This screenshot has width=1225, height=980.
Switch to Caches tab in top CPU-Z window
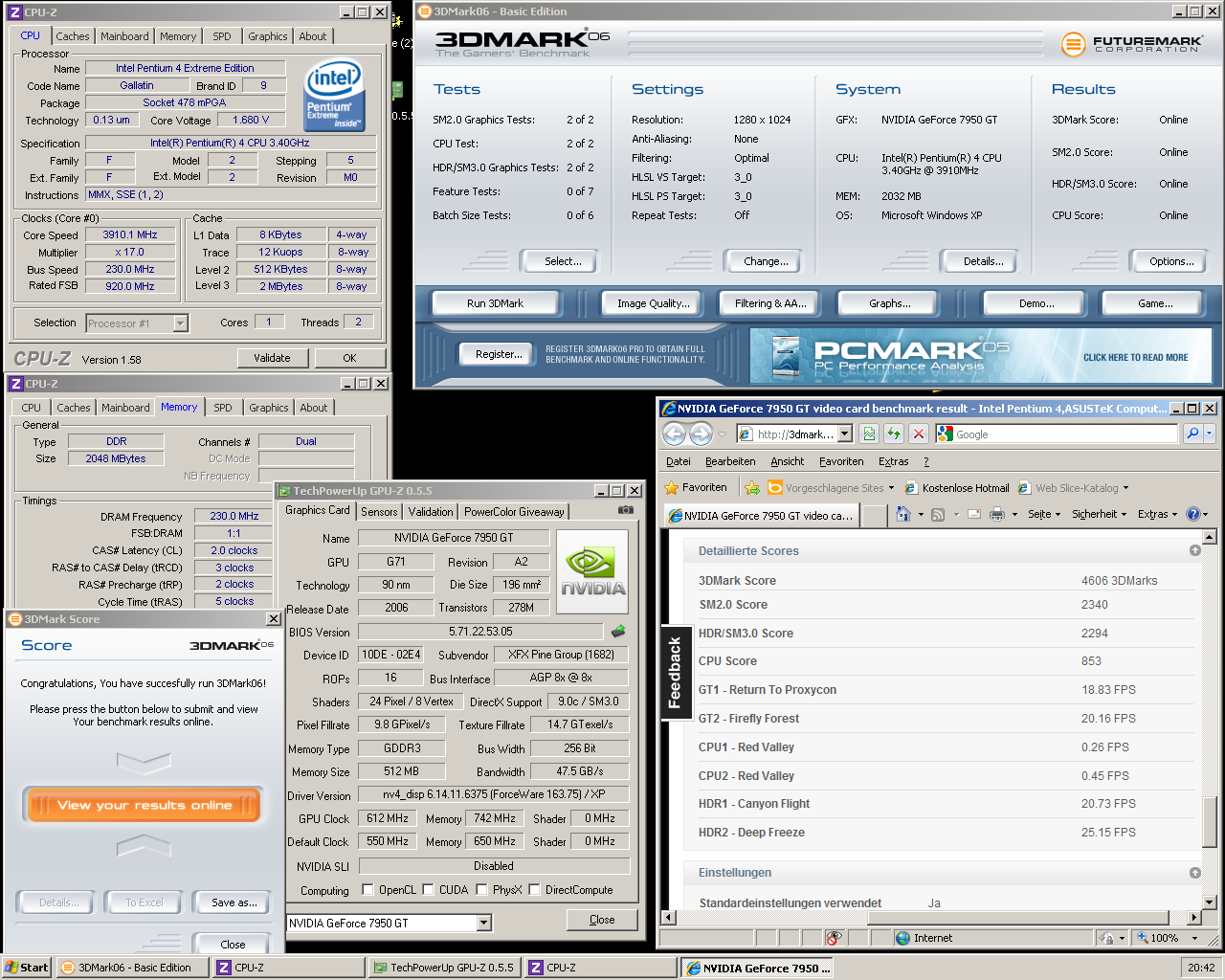[73, 36]
